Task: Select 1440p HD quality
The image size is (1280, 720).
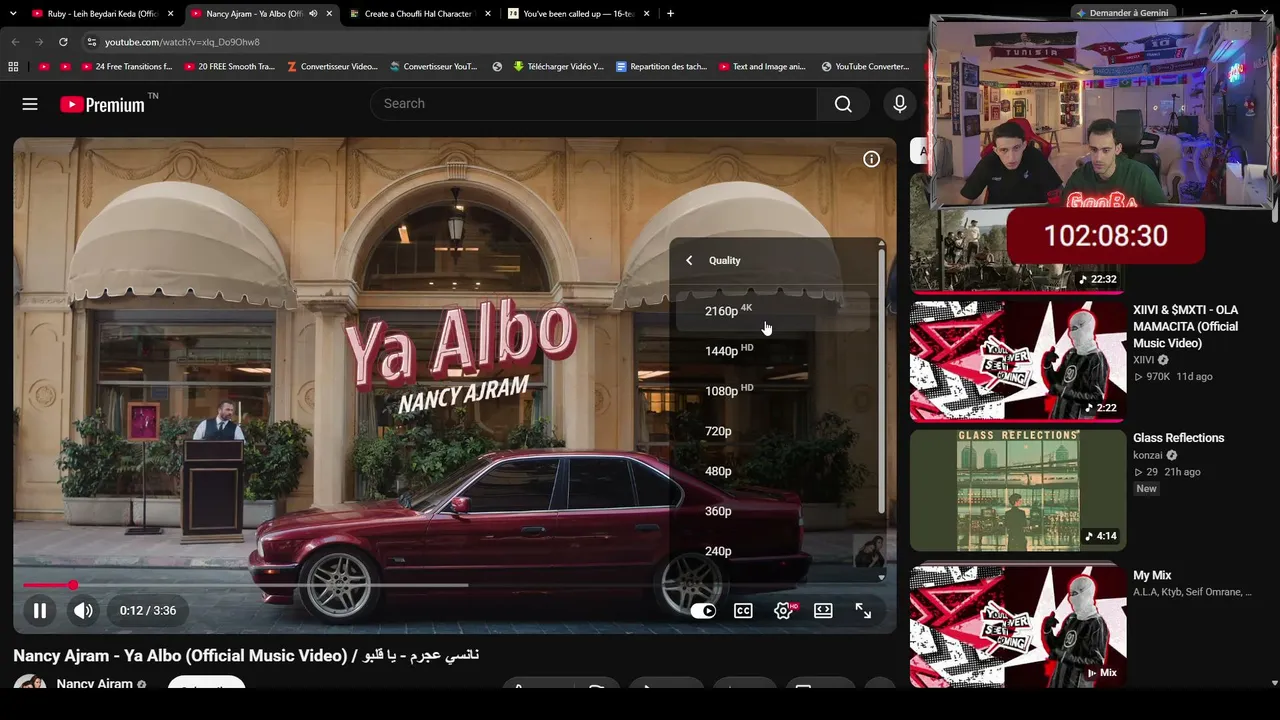Action: [x=773, y=351]
